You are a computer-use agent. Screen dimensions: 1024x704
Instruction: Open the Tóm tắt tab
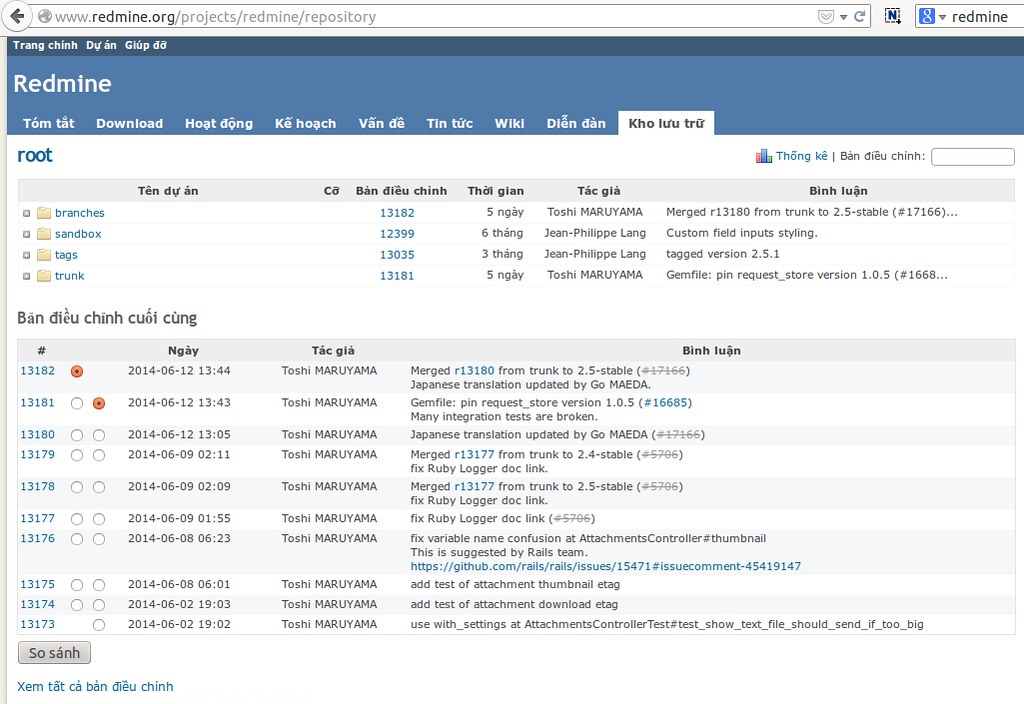pyautogui.click(x=48, y=123)
